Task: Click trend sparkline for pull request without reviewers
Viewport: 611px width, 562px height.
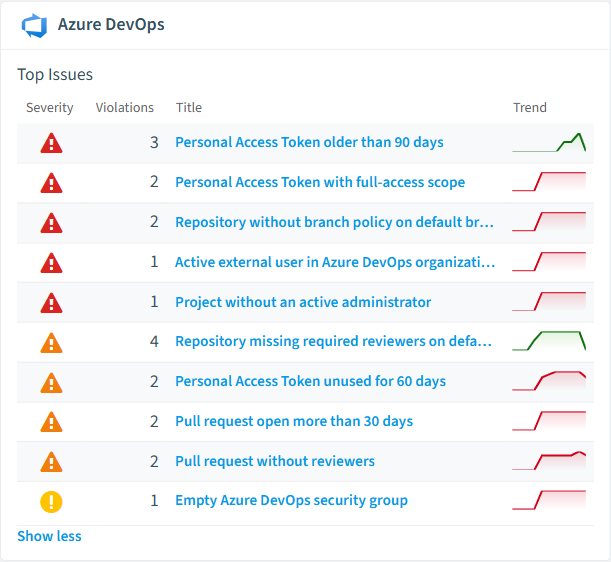Action: click(x=549, y=461)
